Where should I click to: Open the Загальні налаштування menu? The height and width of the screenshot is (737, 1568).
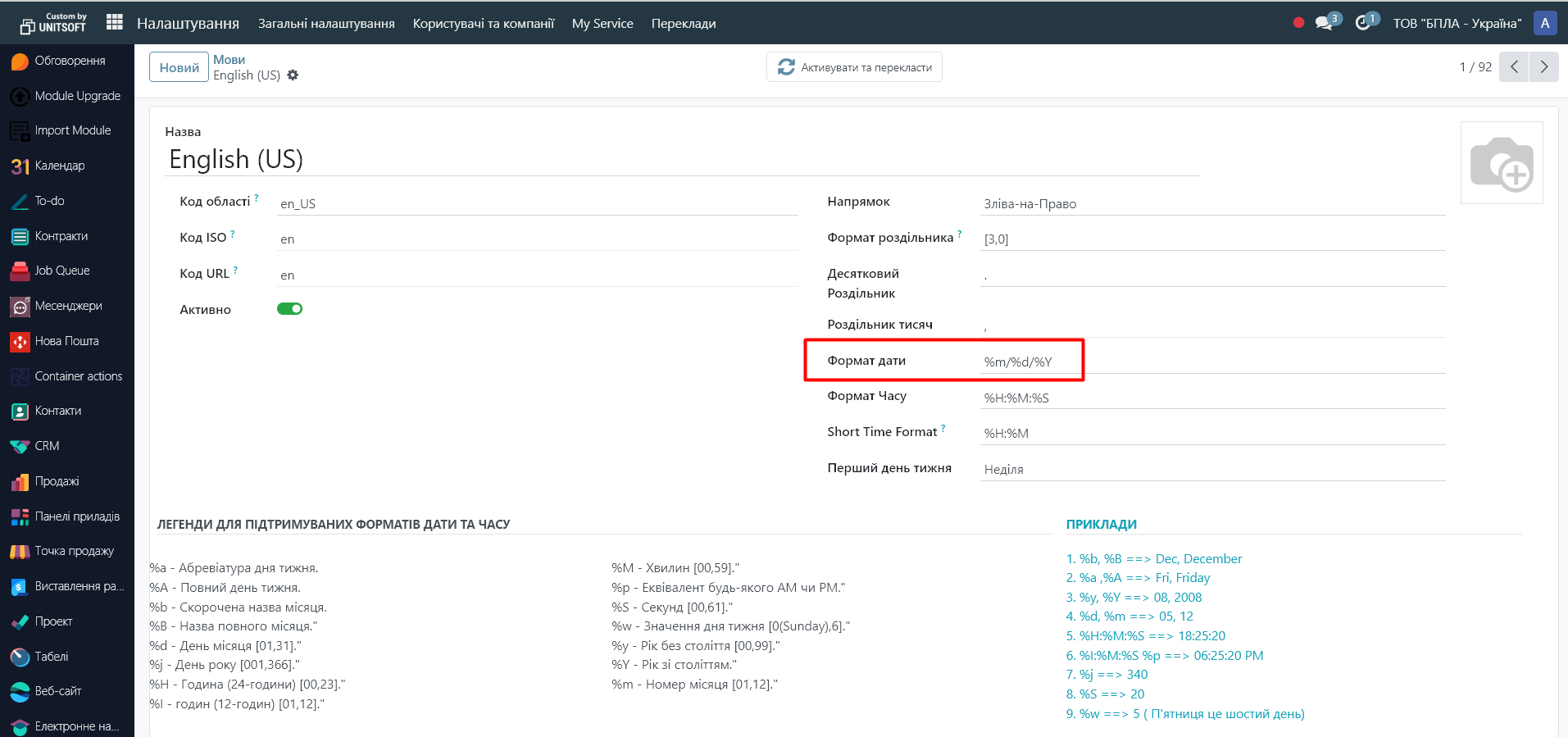[326, 24]
